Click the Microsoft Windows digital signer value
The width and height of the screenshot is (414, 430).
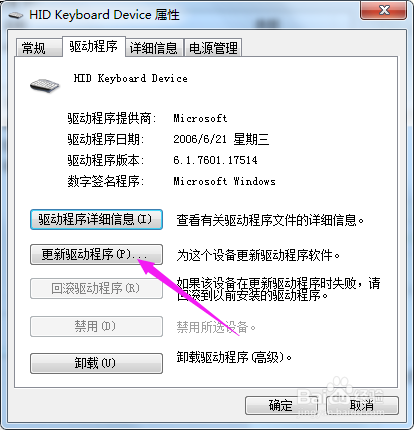(224, 181)
